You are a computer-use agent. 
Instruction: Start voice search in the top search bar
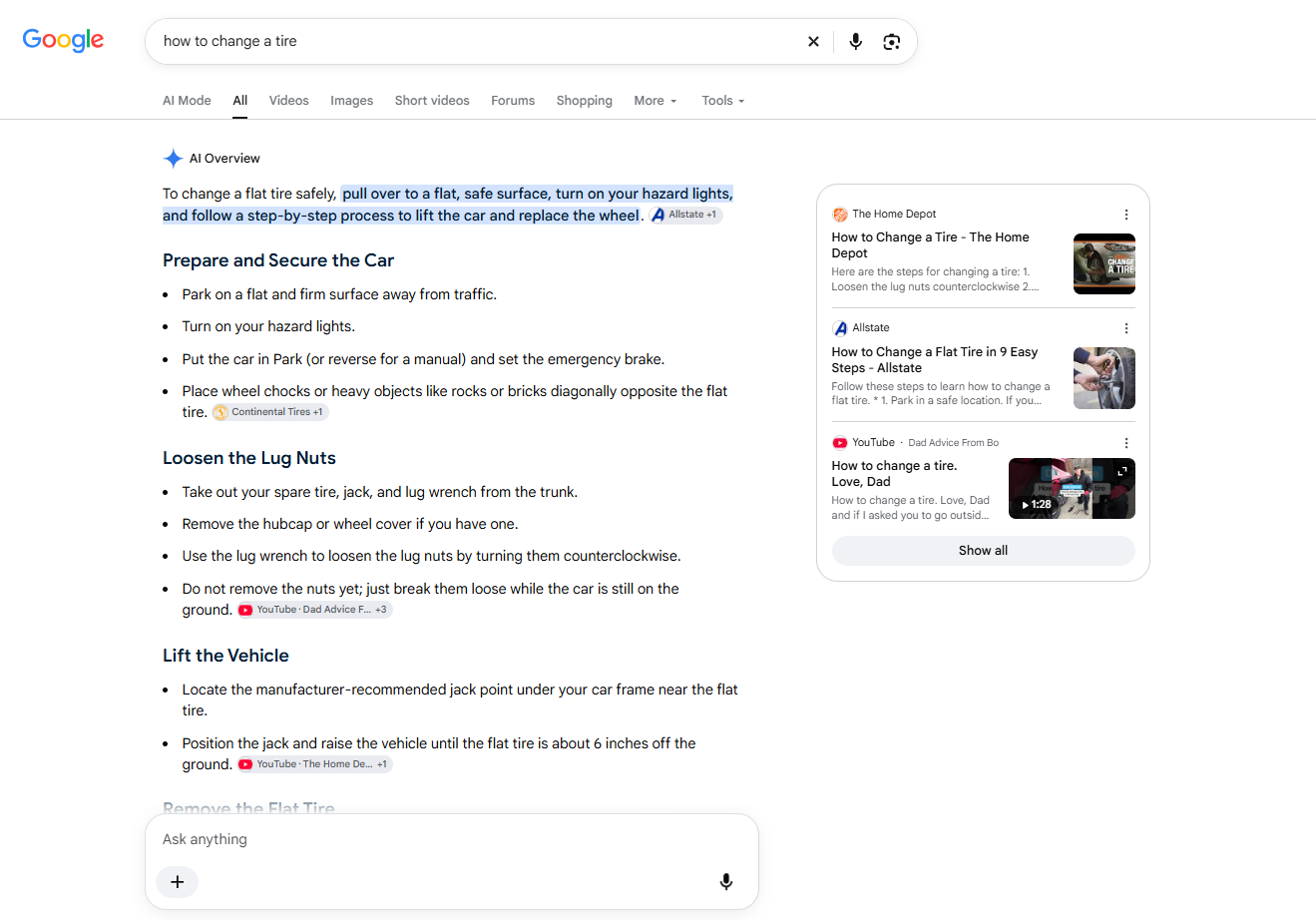click(x=855, y=41)
